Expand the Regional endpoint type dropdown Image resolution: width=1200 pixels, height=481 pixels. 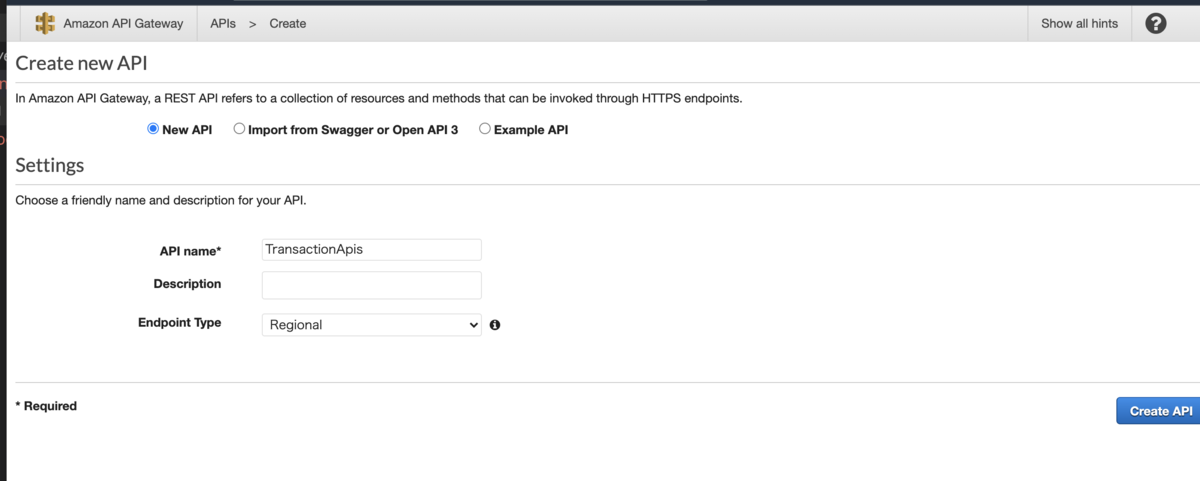click(x=372, y=325)
